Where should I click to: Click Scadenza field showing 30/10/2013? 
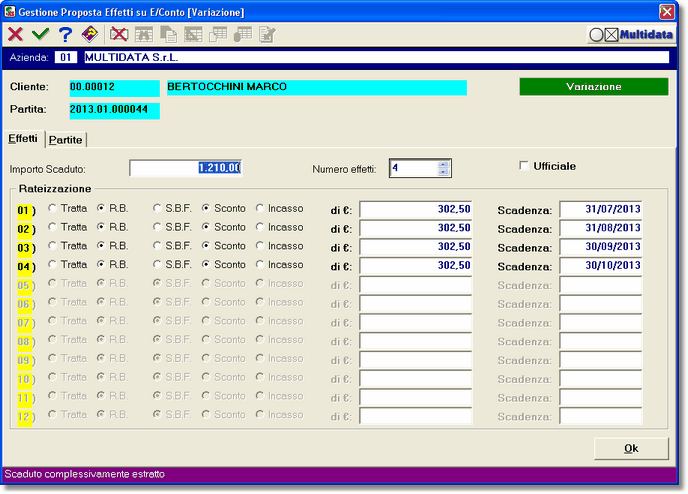601,266
